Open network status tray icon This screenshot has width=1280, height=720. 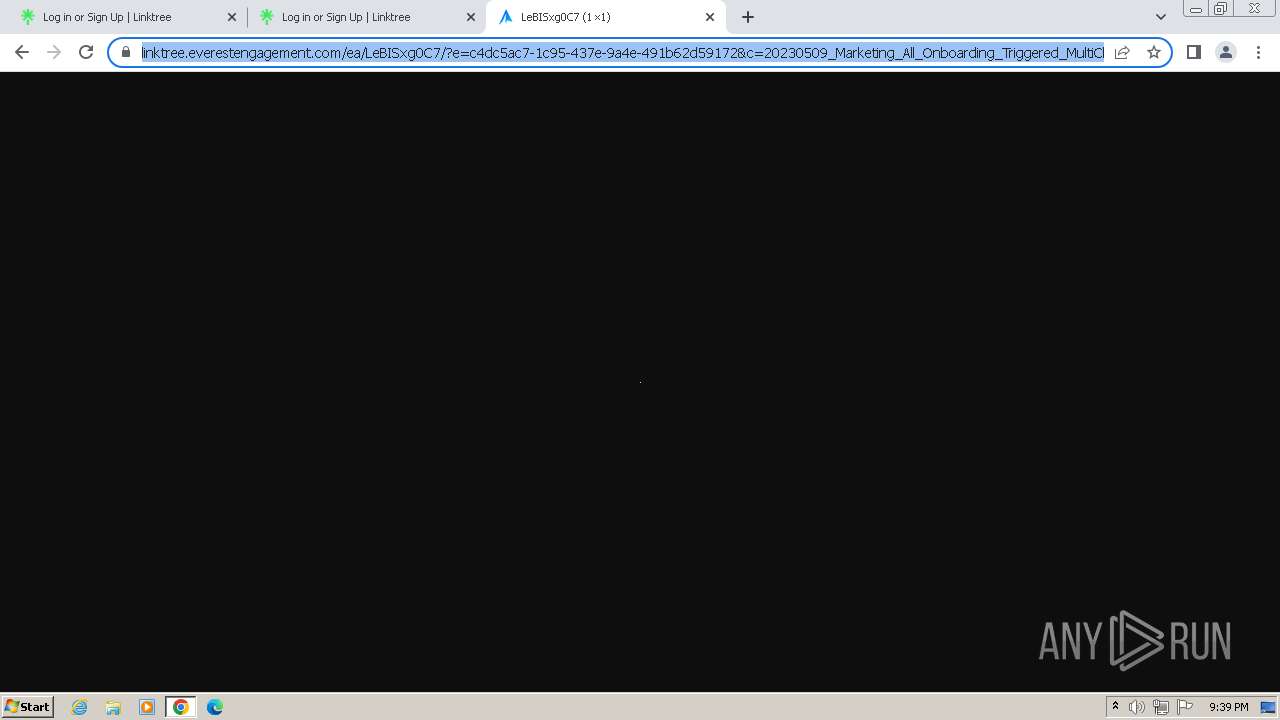(x=1161, y=707)
